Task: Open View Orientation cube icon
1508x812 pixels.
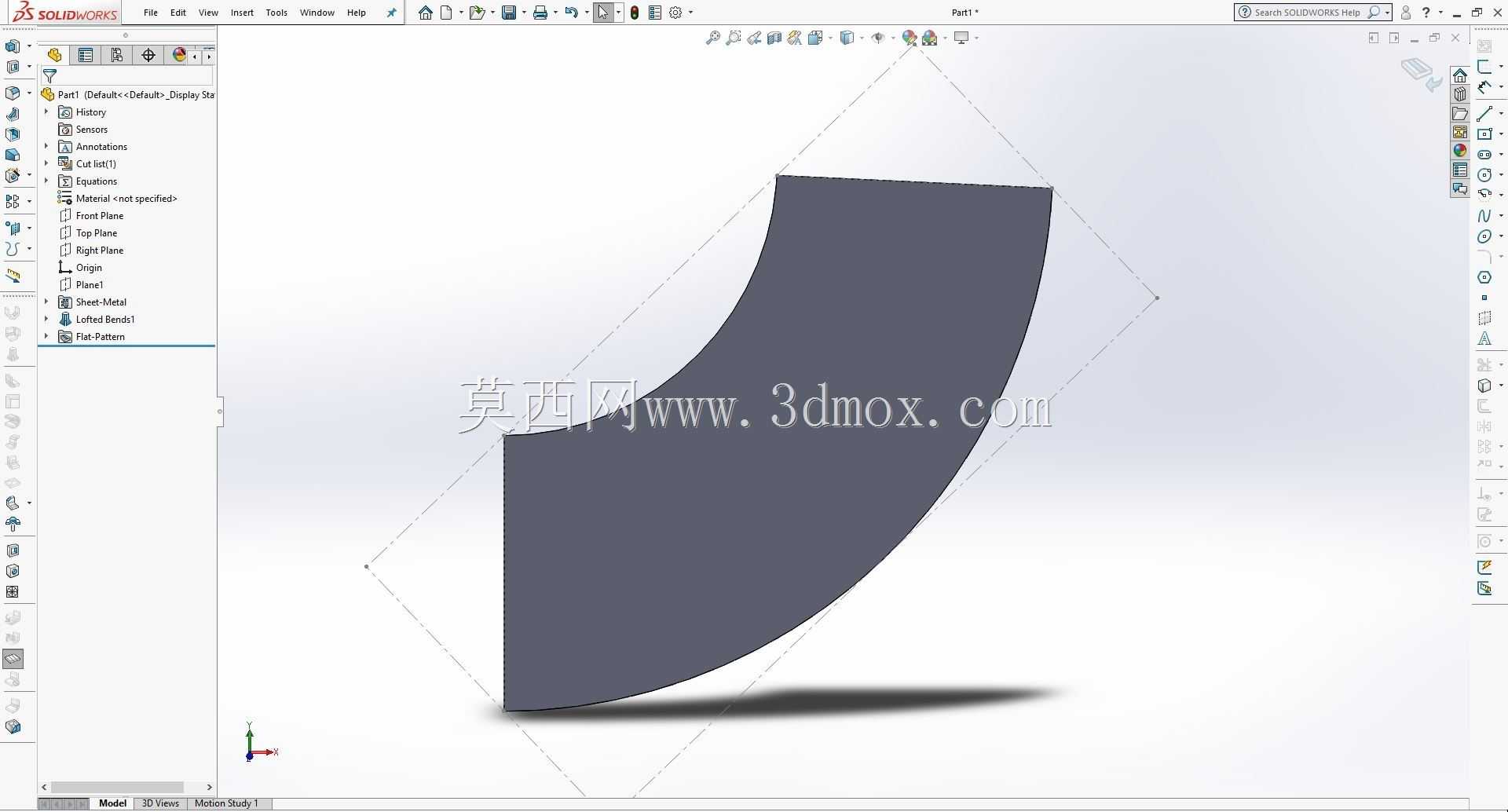Action: (815, 38)
